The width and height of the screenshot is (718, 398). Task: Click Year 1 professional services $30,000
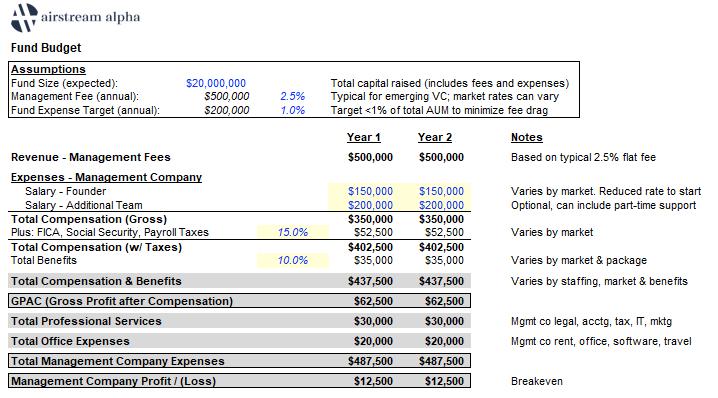[373, 322]
